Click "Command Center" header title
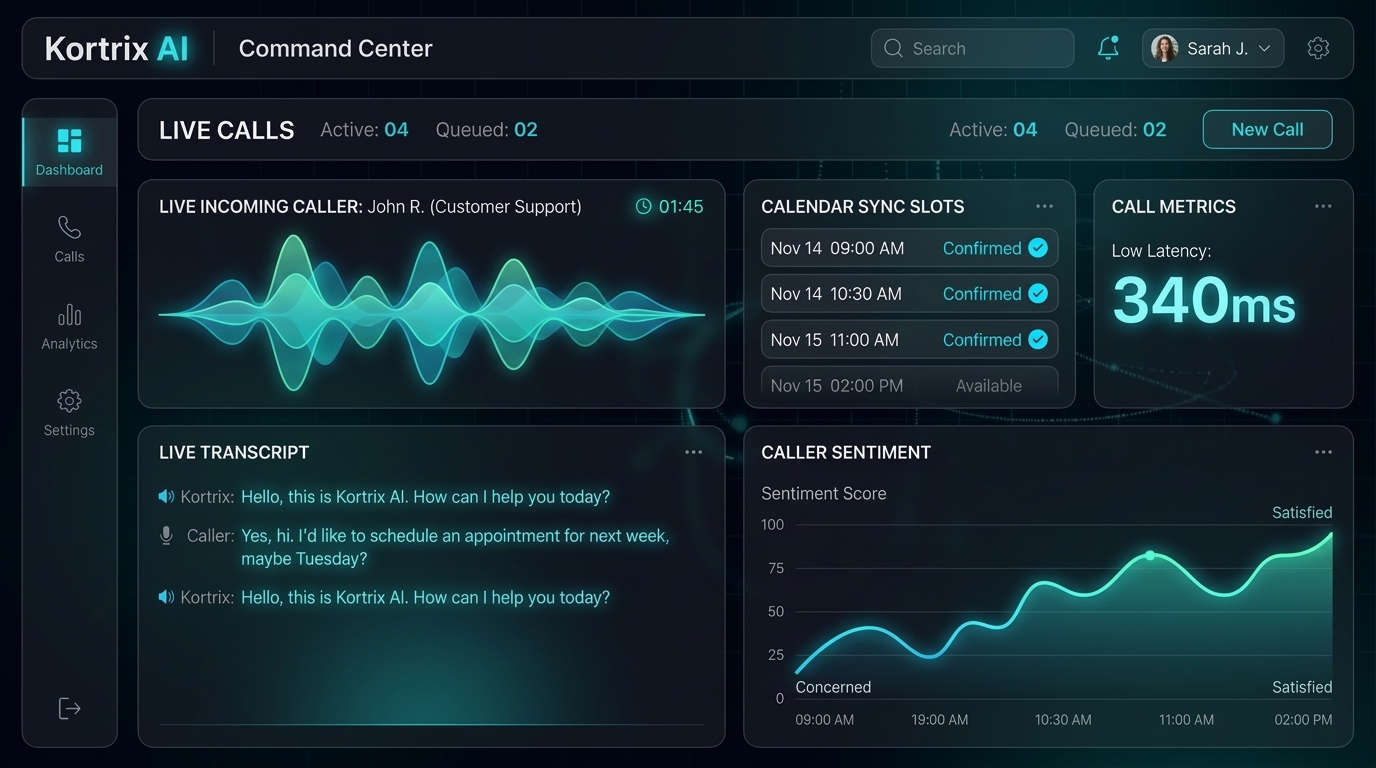The image size is (1376, 768). 335,48
